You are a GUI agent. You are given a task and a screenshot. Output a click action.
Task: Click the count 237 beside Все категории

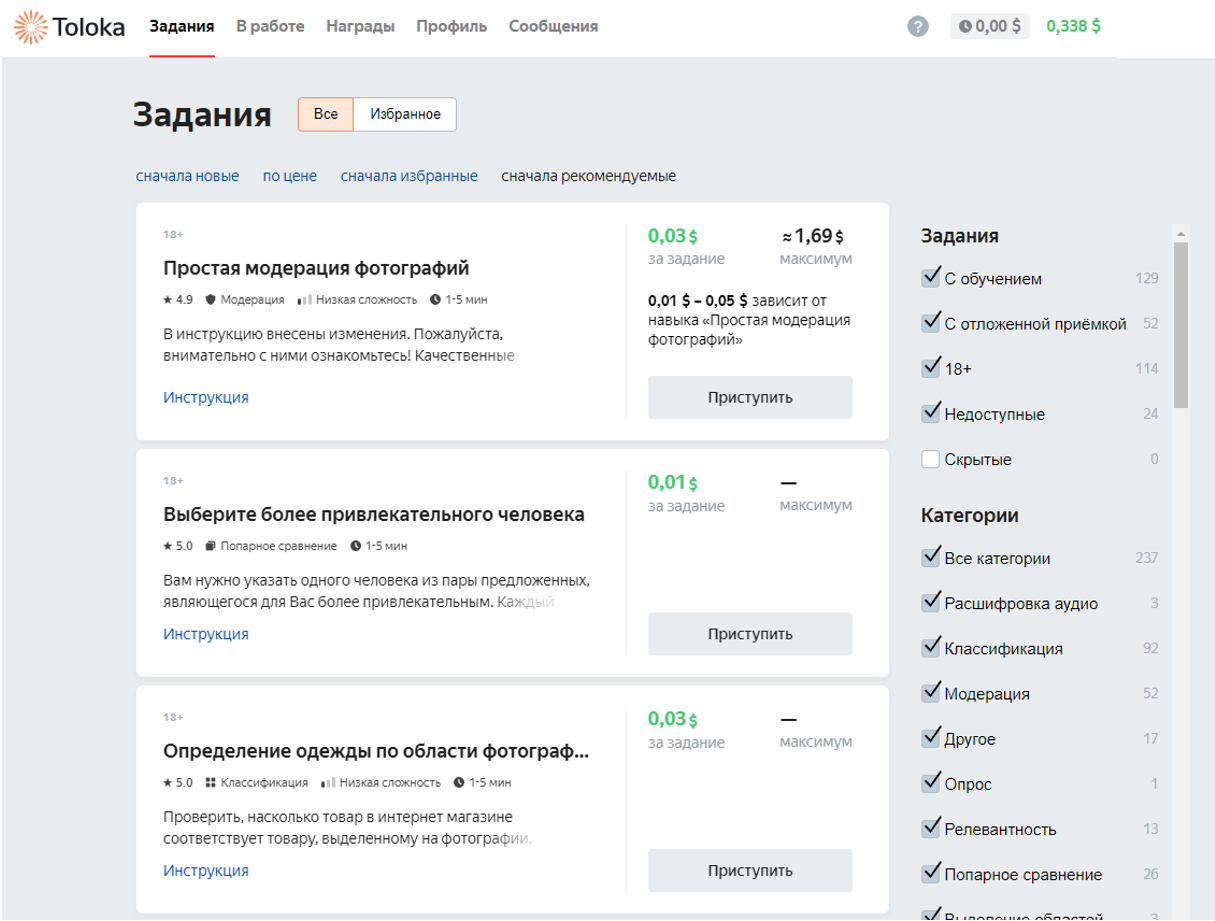point(1147,558)
